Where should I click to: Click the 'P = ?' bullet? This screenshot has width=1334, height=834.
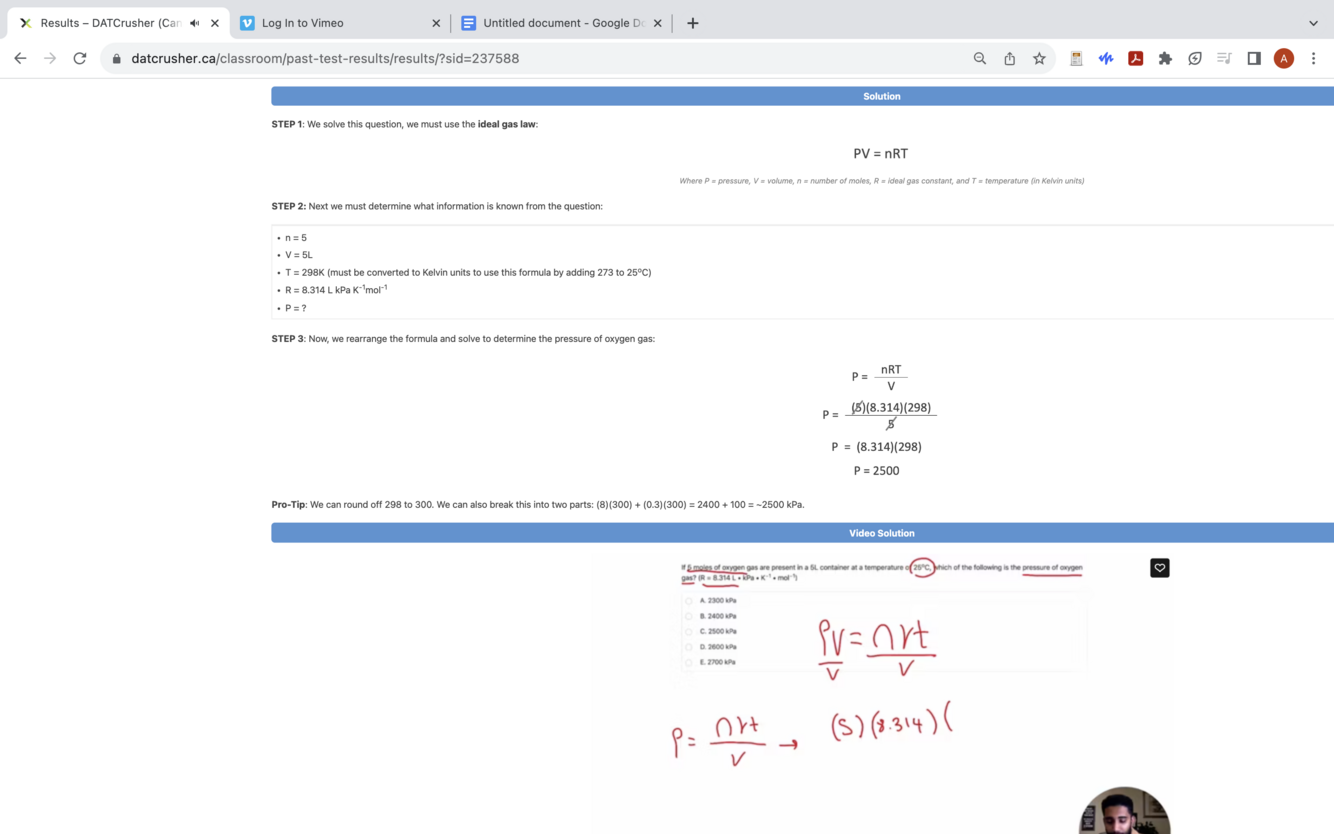coord(296,308)
